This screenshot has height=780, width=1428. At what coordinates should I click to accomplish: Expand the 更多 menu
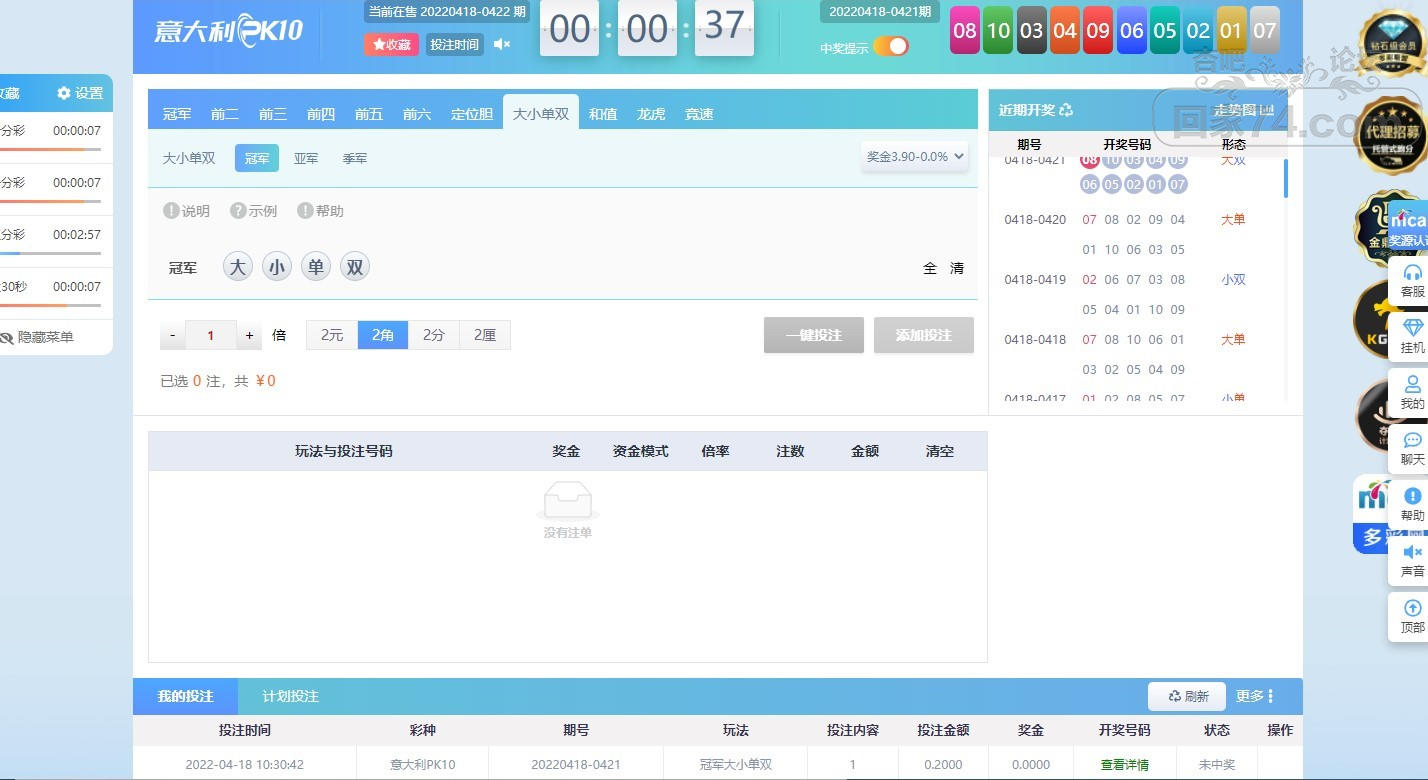(1255, 696)
